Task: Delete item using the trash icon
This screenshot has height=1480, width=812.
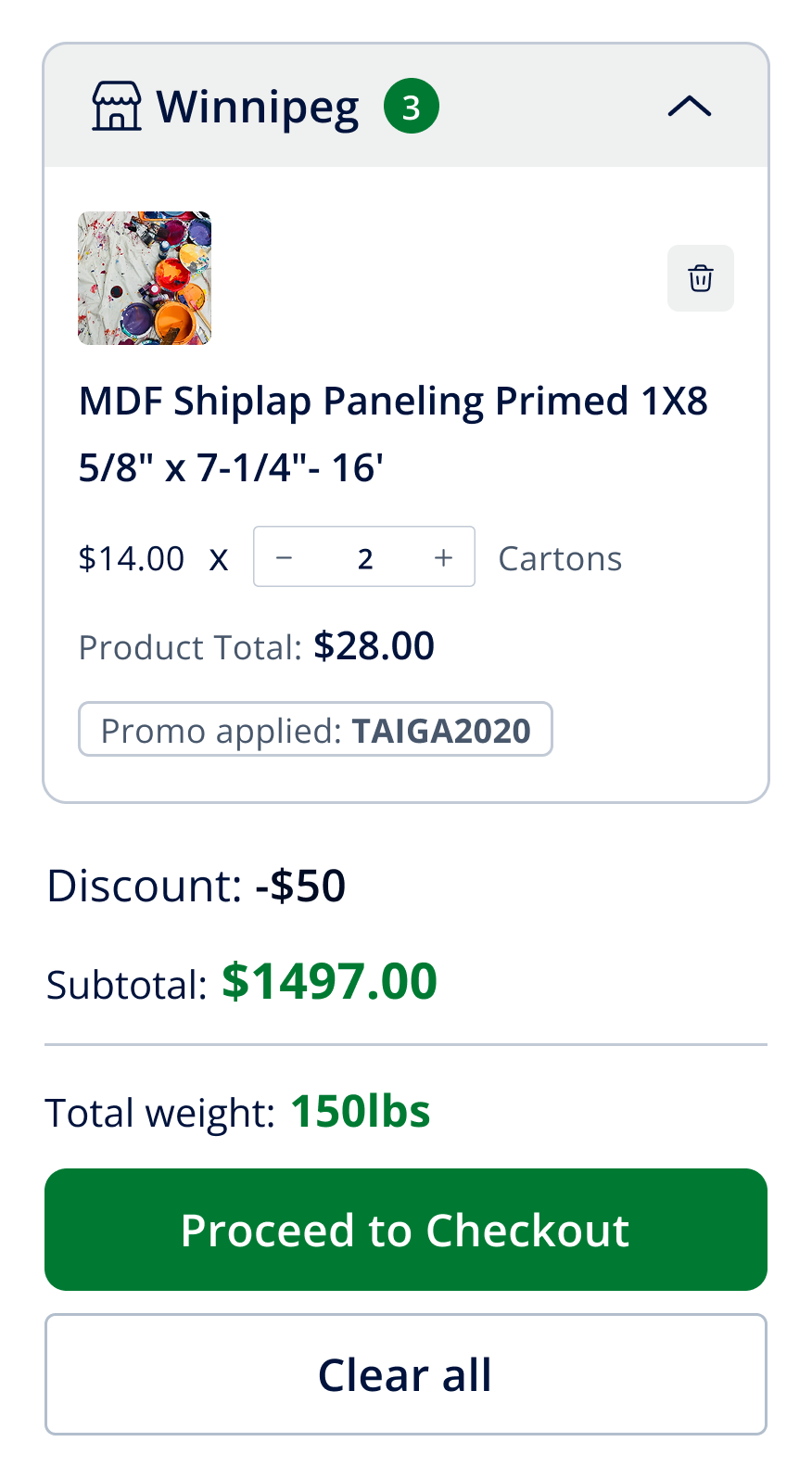Action: (x=701, y=278)
